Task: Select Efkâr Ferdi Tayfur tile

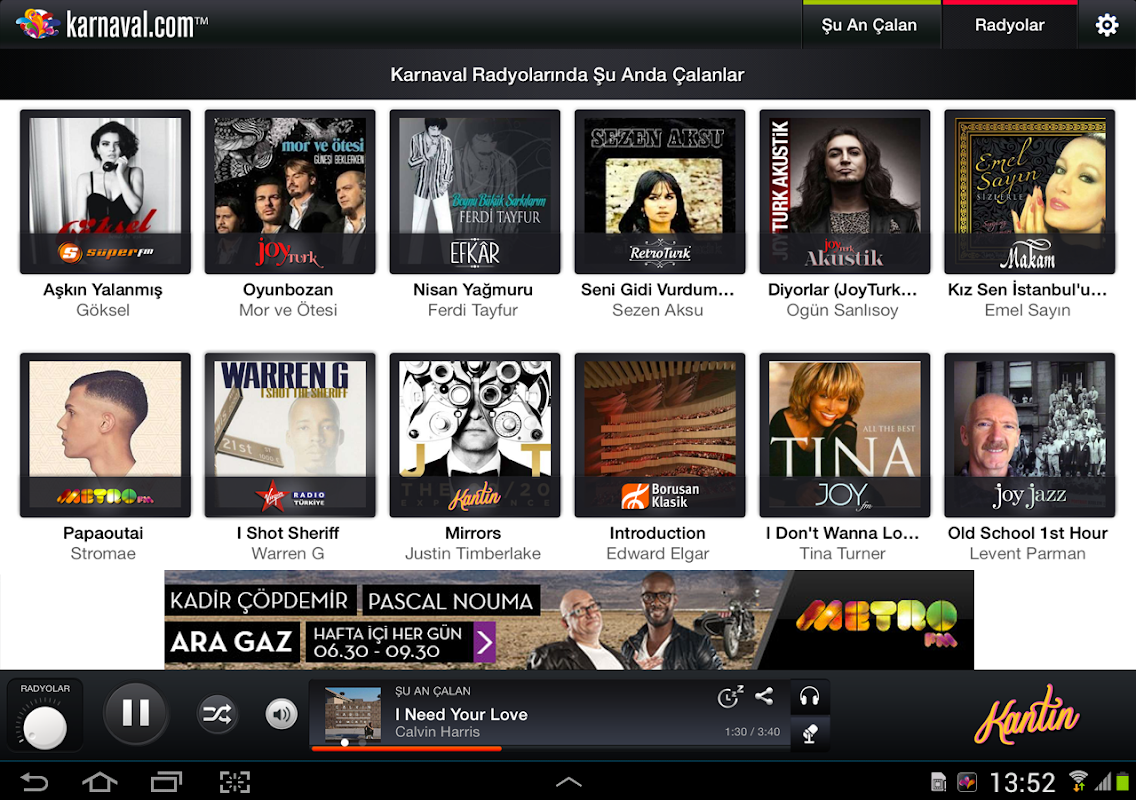Action: coord(475,192)
